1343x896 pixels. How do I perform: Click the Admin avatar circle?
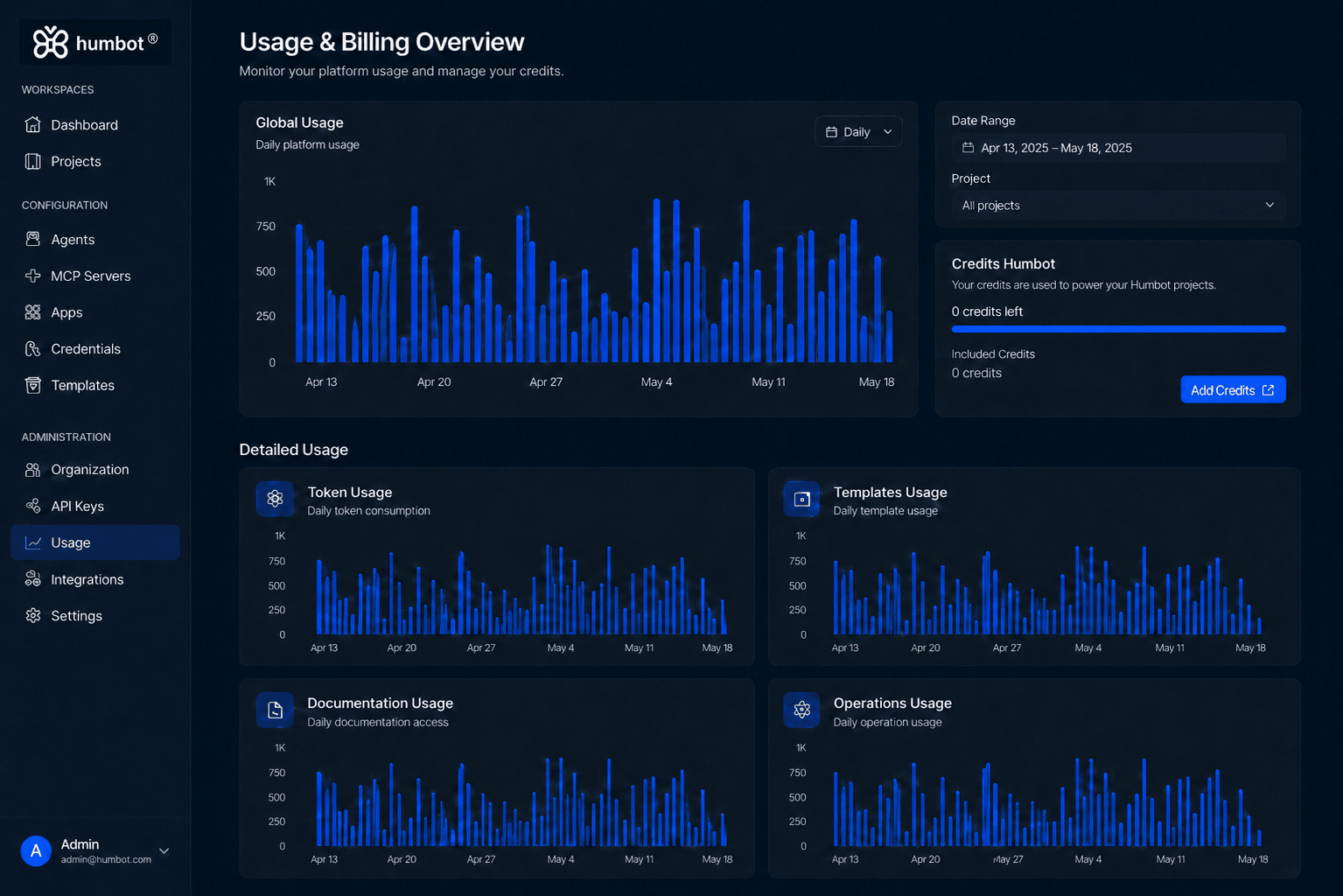tap(36, 850)
